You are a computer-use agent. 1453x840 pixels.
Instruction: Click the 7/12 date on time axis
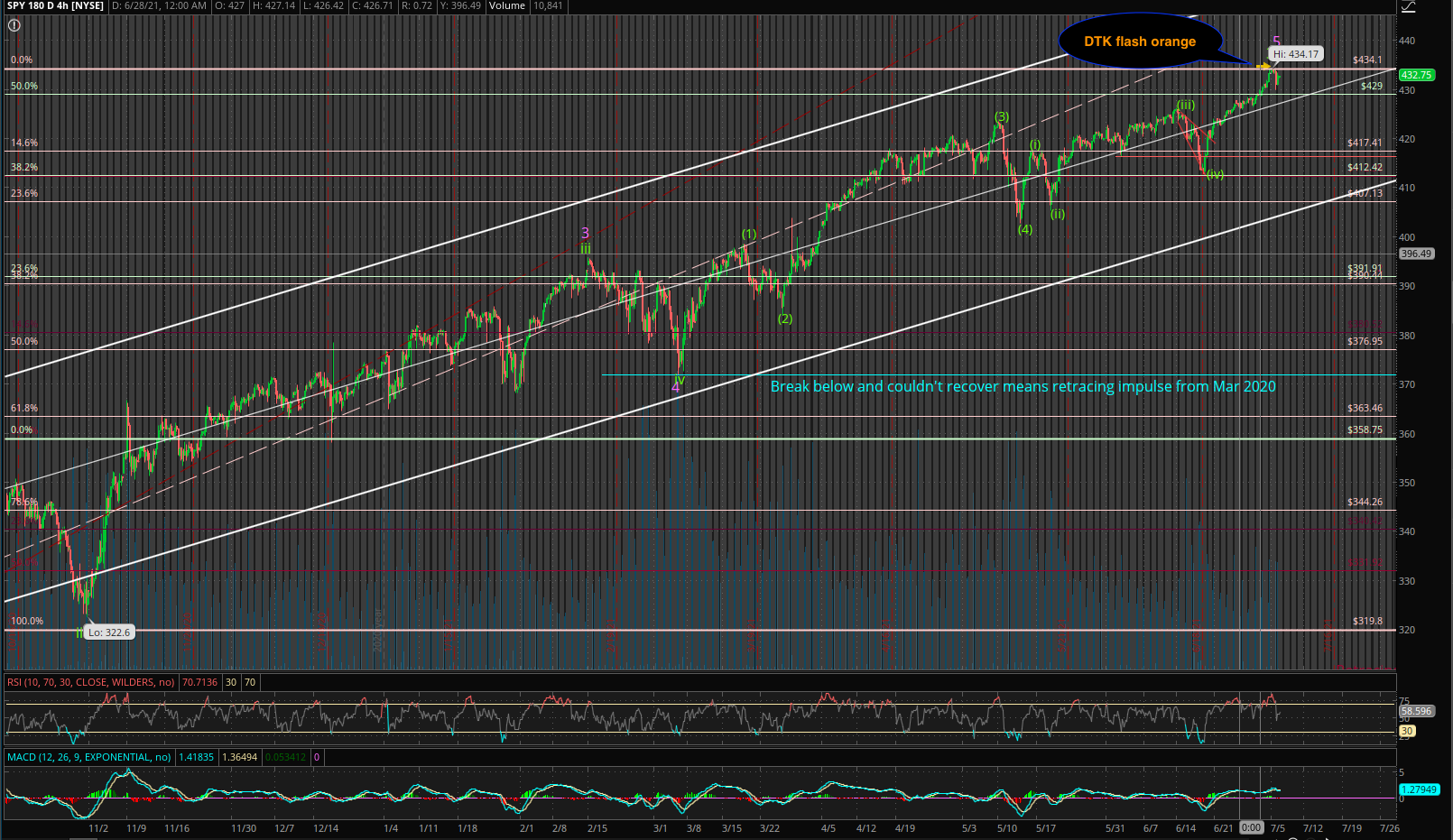pos(1313,827)
